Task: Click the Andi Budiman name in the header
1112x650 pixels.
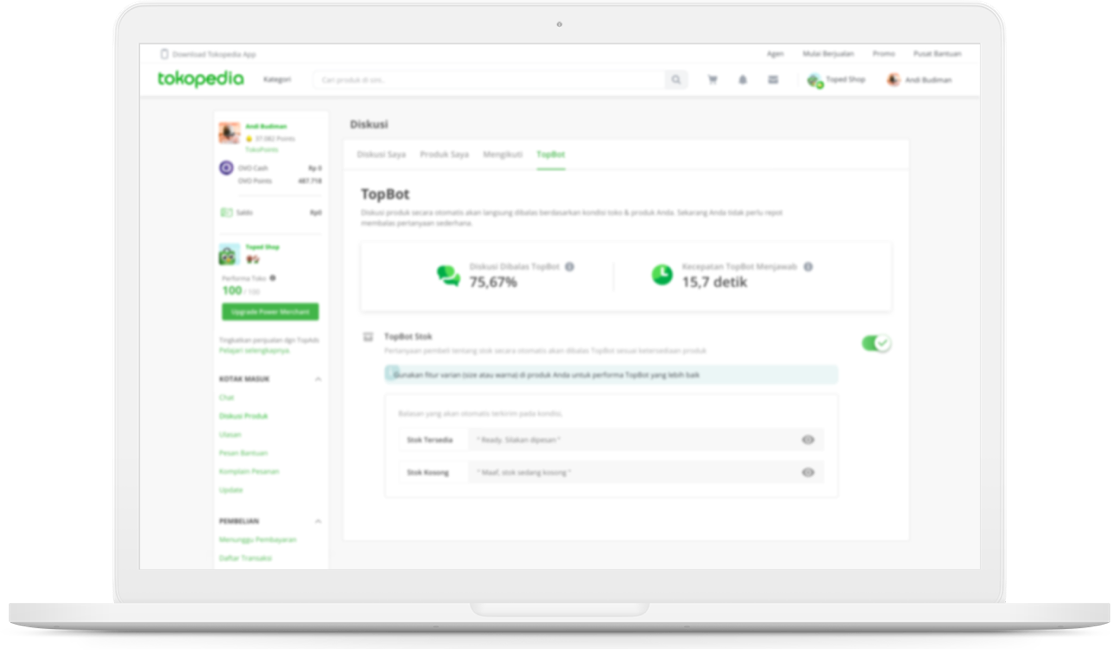Action: point(928,79)
